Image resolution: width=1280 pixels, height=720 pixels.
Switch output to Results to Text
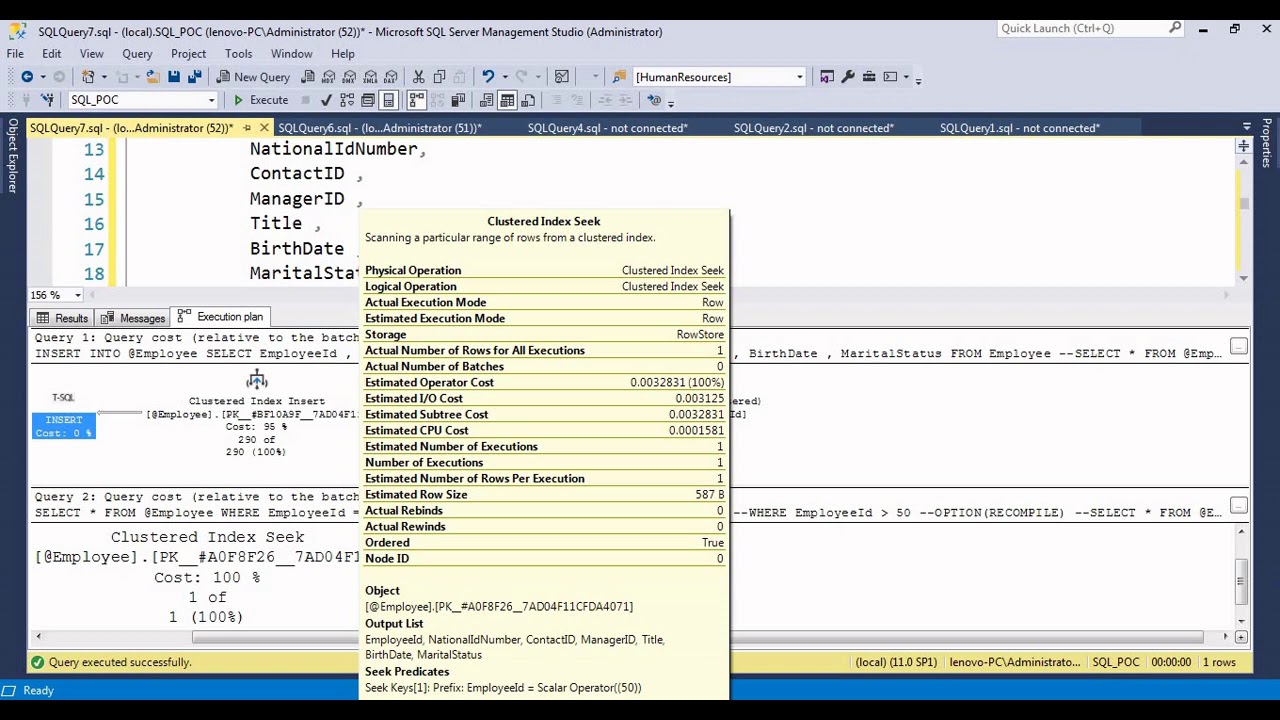click(x=486, y=100)
